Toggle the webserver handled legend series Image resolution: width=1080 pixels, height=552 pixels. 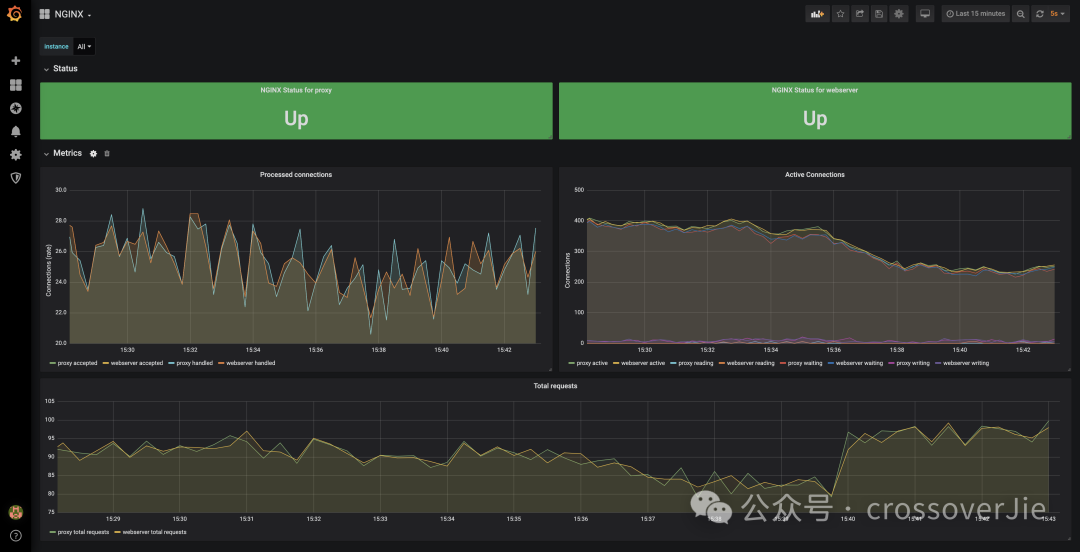tap(250, 363)
